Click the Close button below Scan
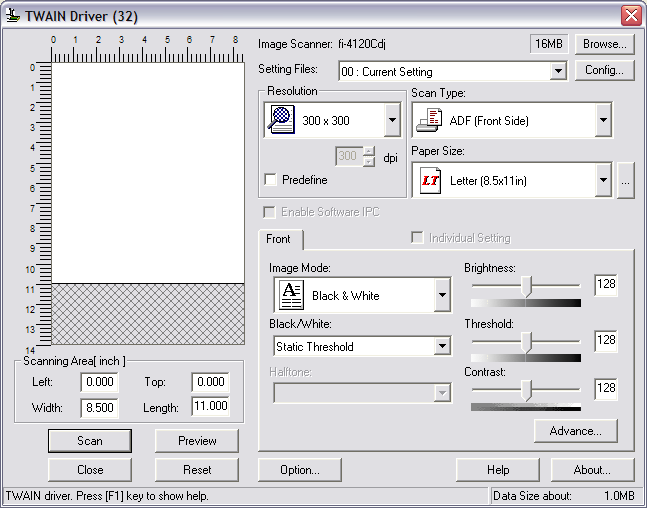The width and height of the screenshot is (647, 508). click(90, 470)
